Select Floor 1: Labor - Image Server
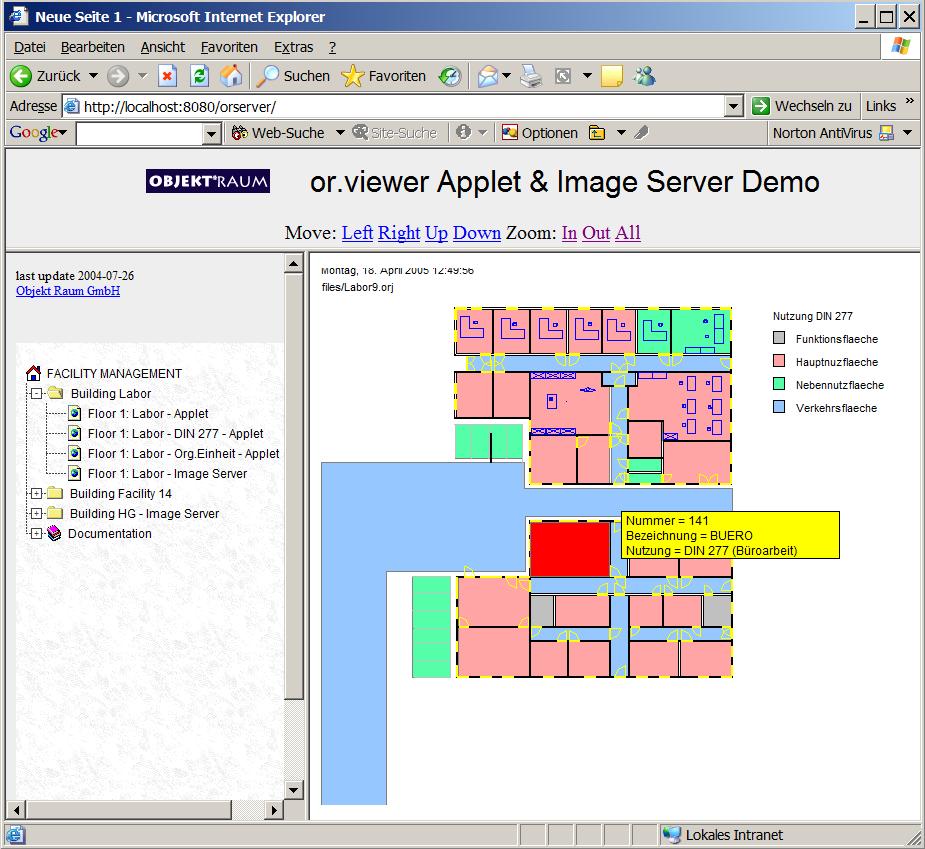Image resolution: width=925 pixels, height=849 pixels. click(x=167, y=473)
